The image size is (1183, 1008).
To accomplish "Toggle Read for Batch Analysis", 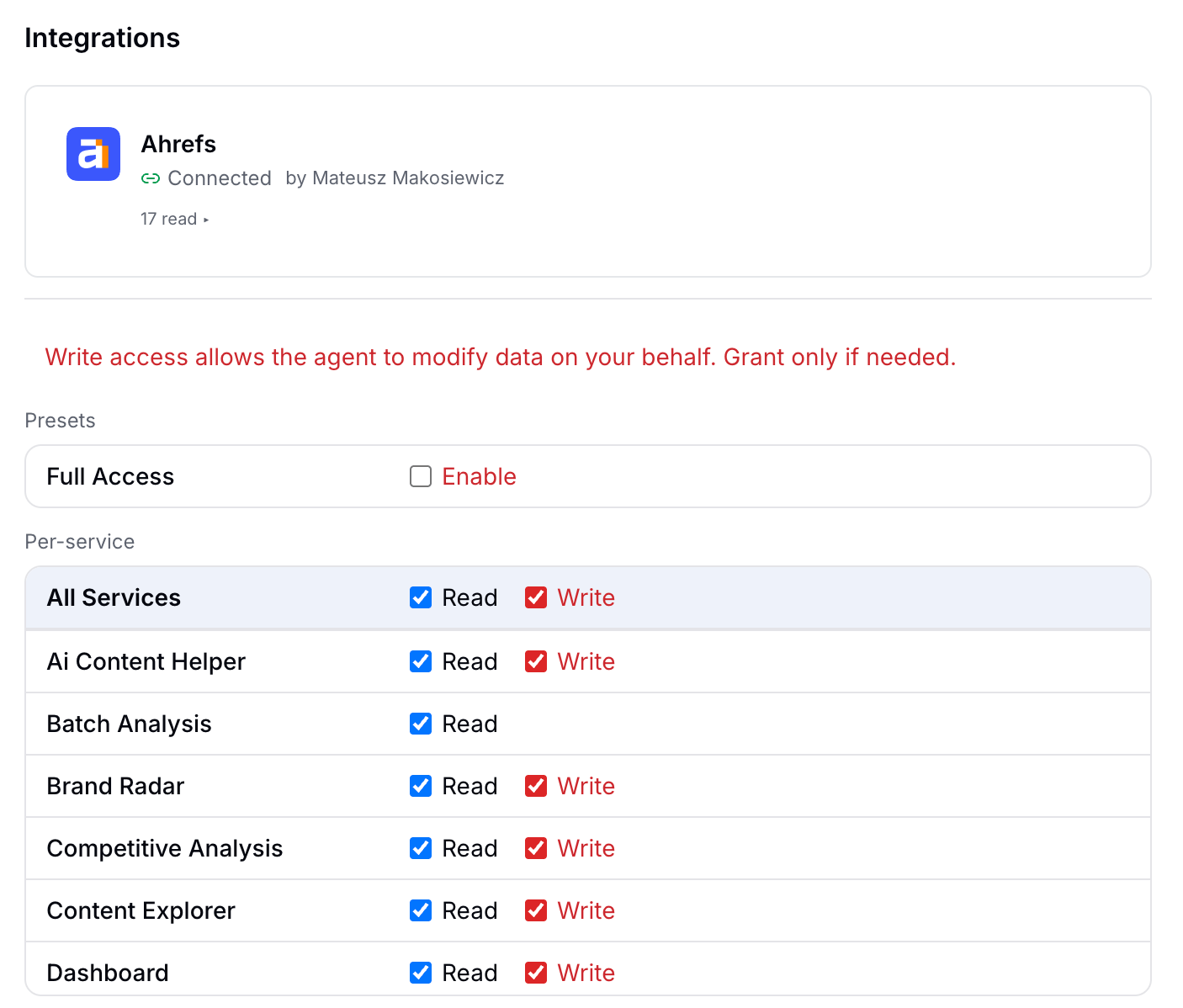I will click(x=421, y=724).
